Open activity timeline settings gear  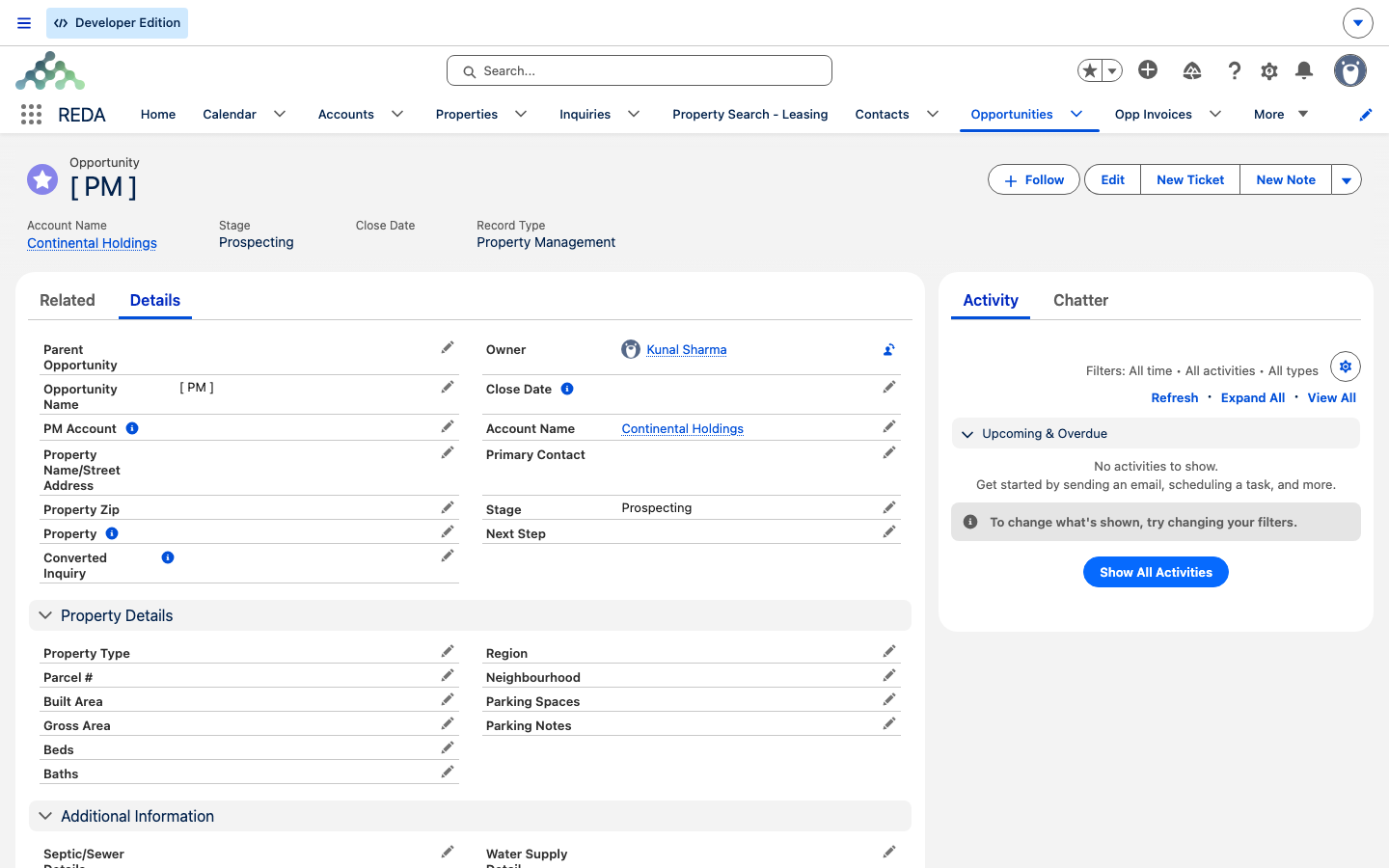pyautogui.click(x=1346, y=366)
